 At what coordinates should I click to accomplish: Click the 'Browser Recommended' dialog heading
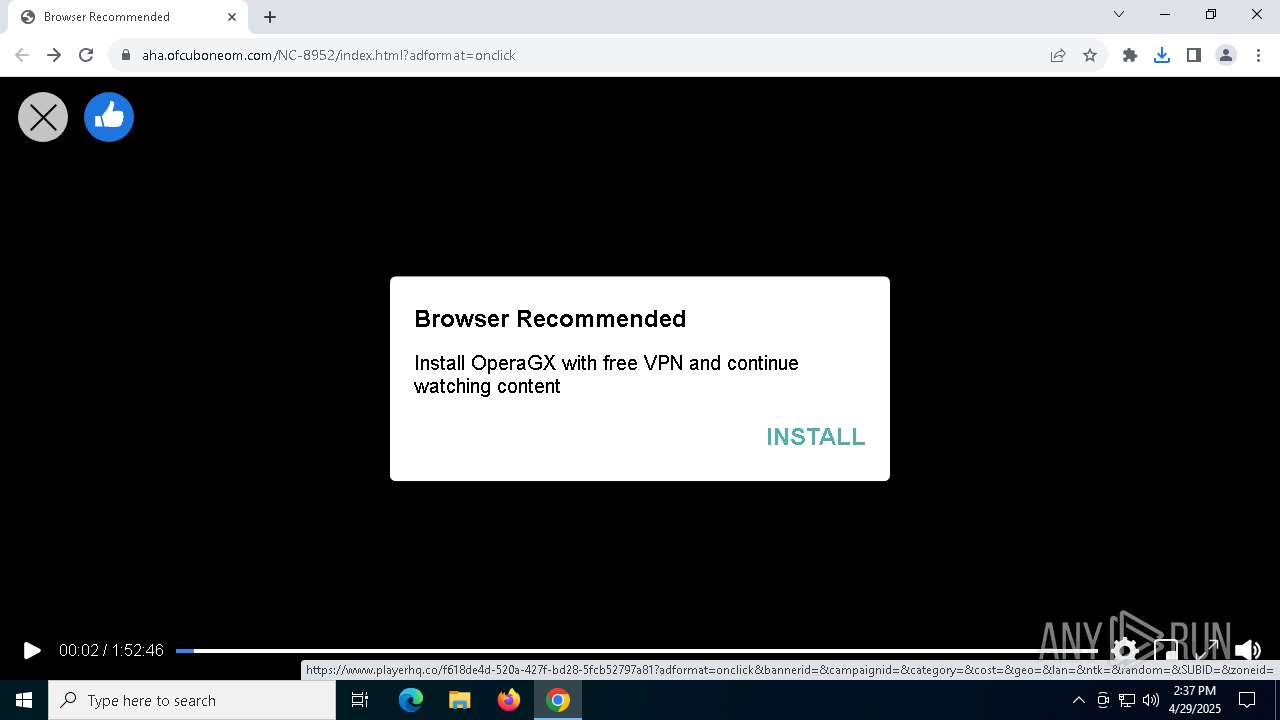click(x=550, y=319)
